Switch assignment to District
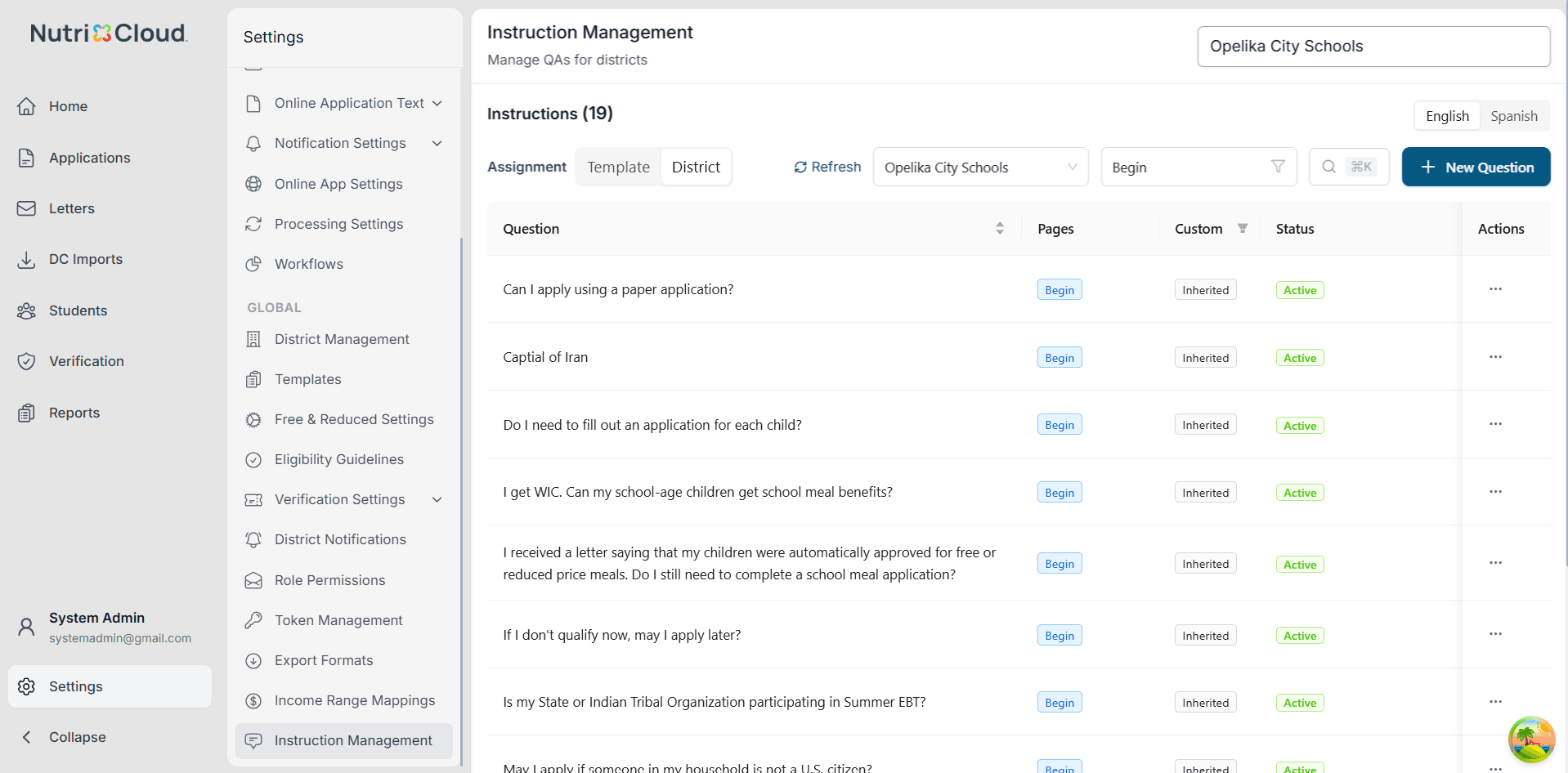Viewport: 1568px width, 773px height. 696,167
